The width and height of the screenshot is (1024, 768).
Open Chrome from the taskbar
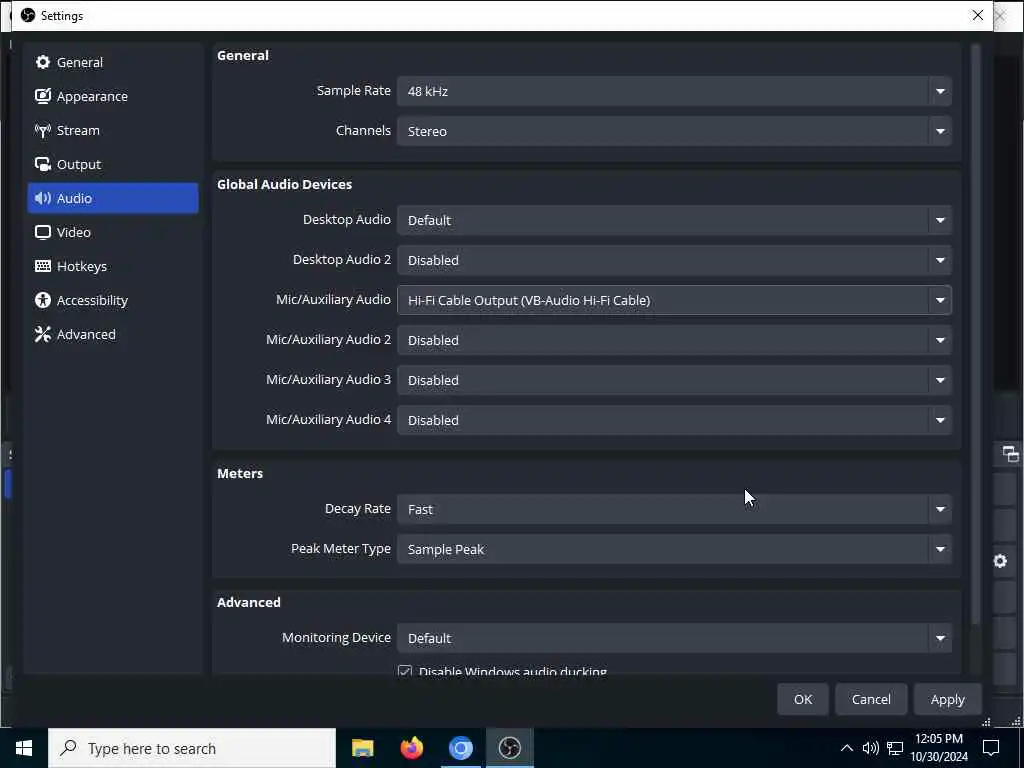tap(460, 748)
